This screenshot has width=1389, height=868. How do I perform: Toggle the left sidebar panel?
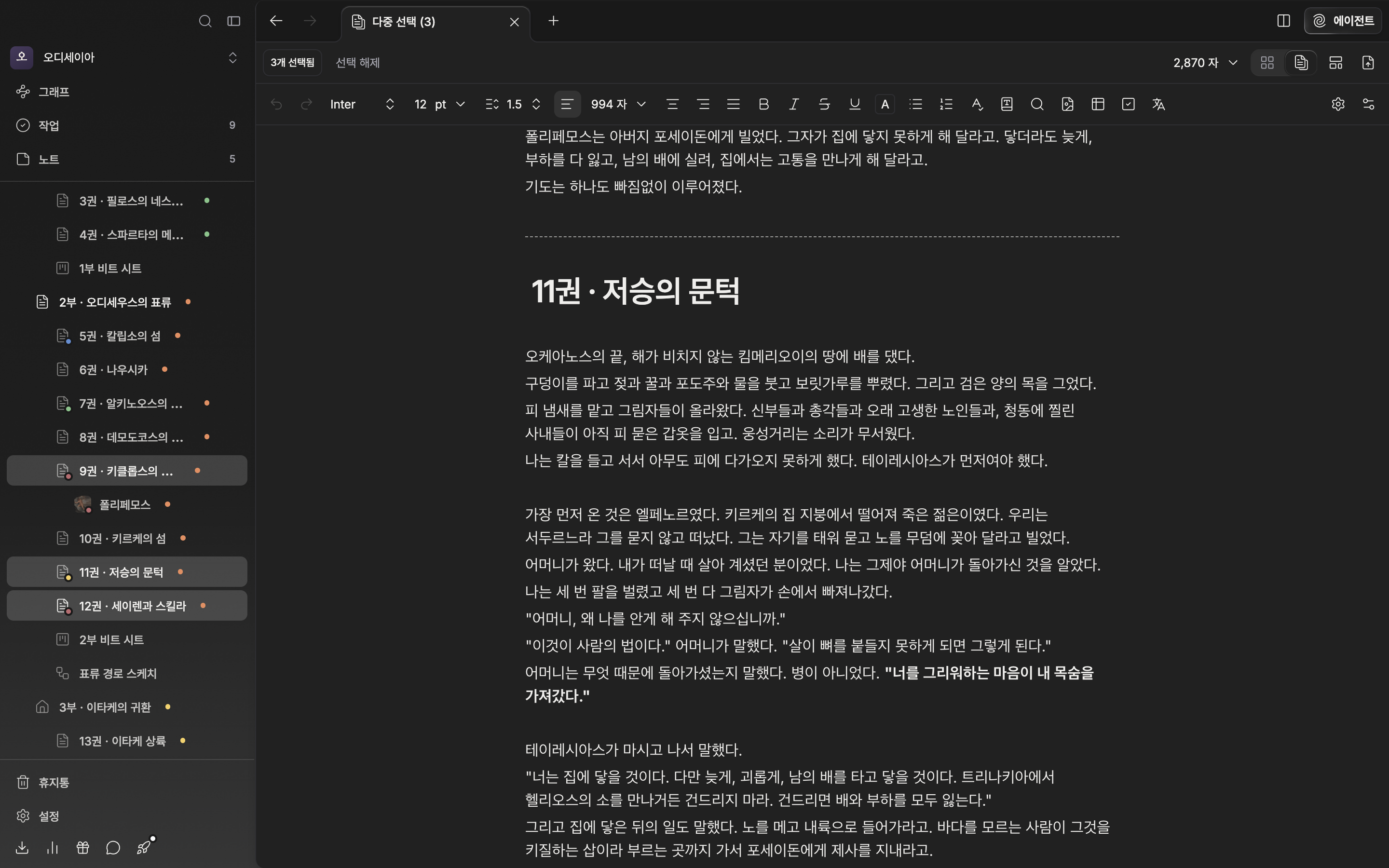(233, 21)
